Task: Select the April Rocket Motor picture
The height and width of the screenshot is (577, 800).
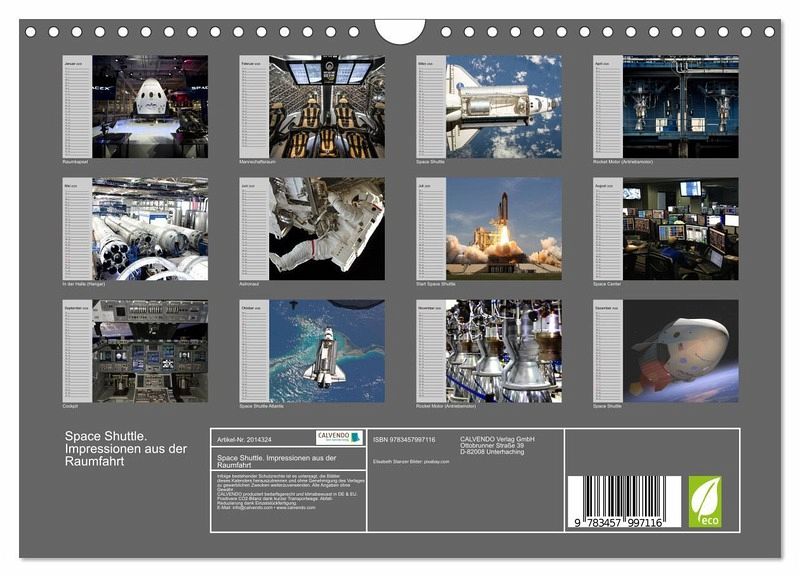Action: 680,106
